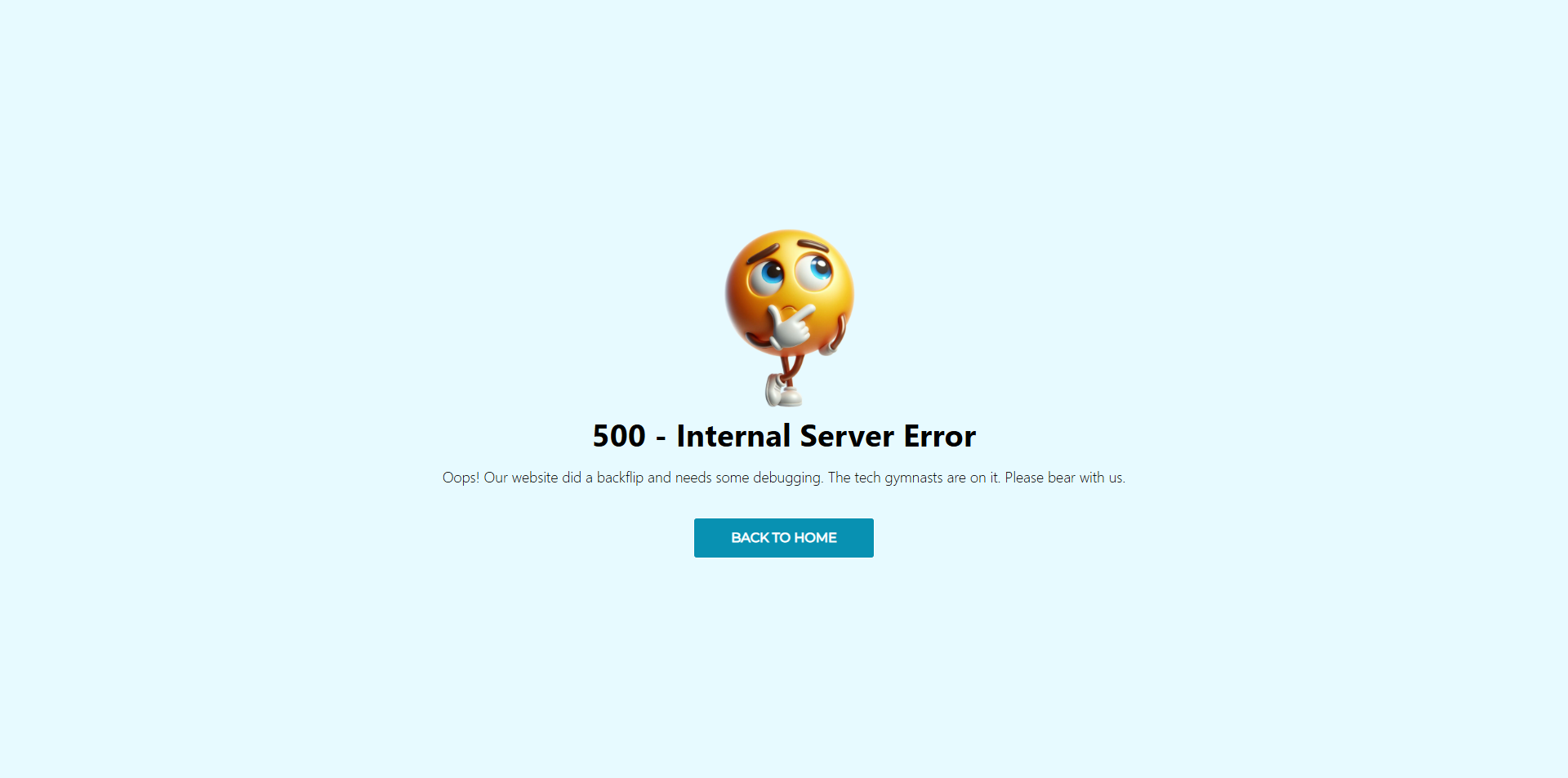Click the emoji's white sneaker
This screenshot has height=778, width=1568.
[783, 390]
